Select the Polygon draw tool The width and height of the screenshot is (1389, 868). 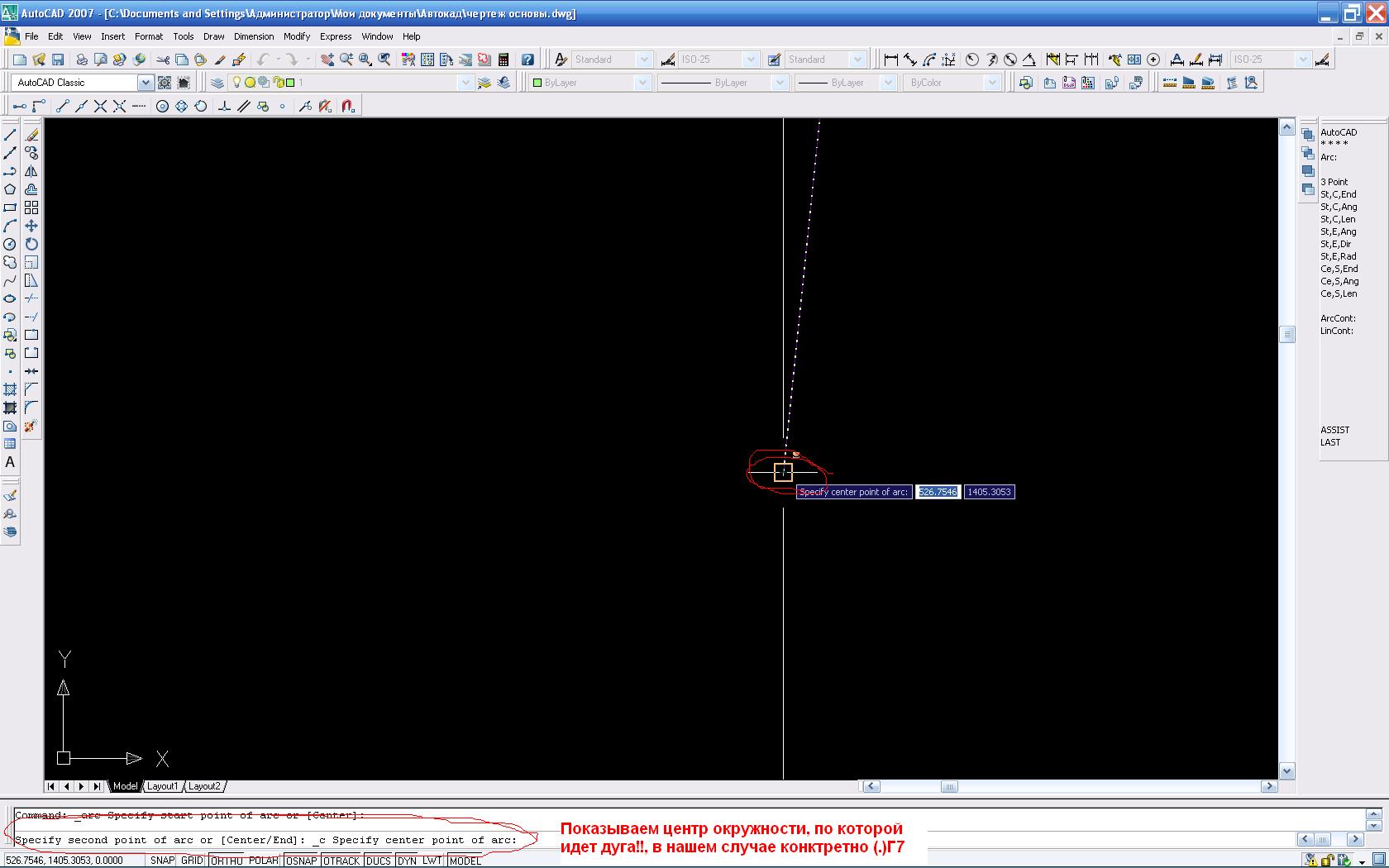[10, 189]
